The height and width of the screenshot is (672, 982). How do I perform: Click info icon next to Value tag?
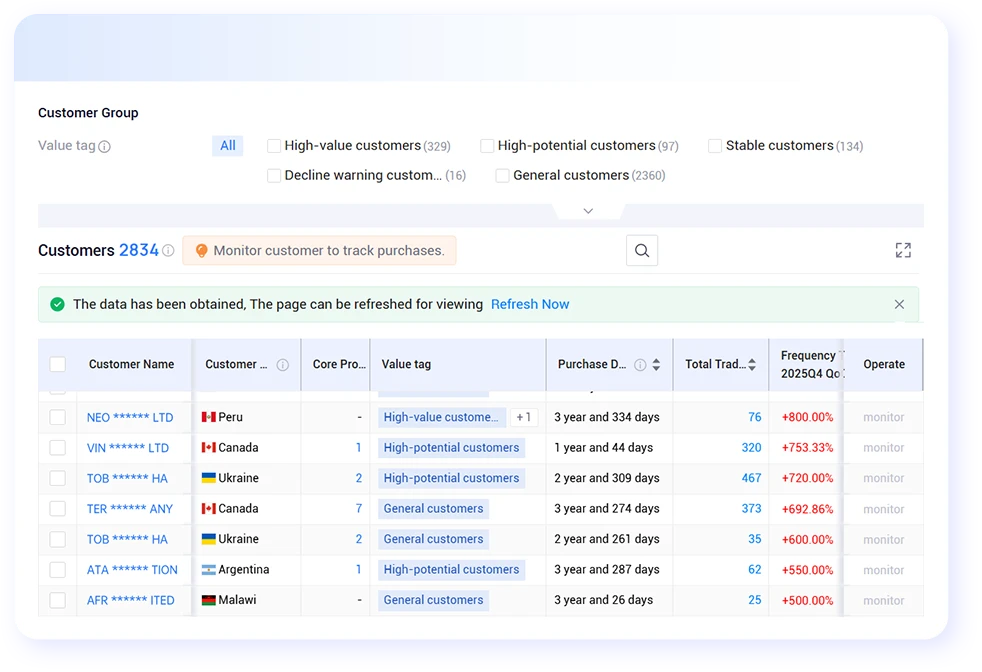pyautogui.click(x=105, y=147)
